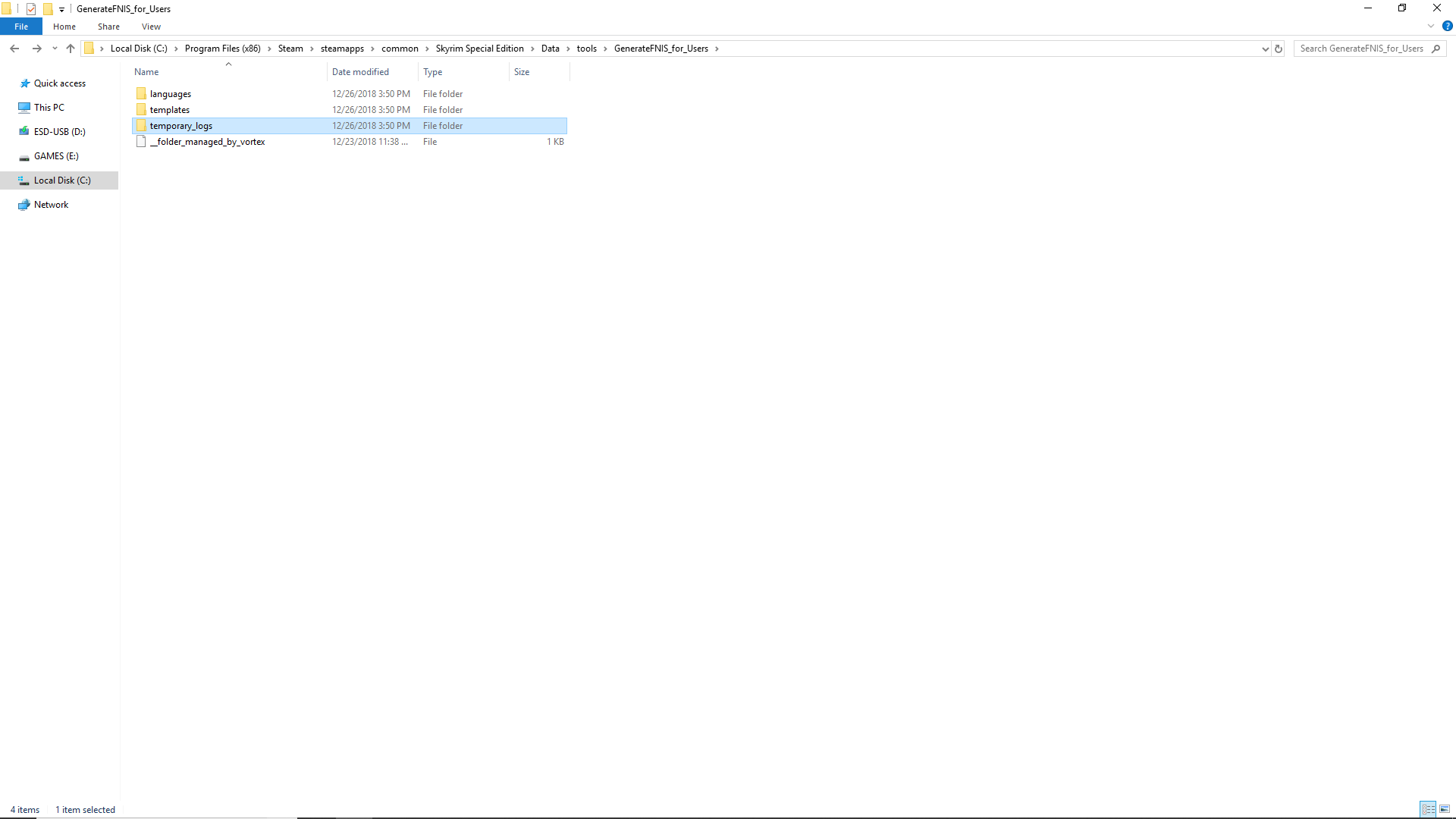Click the __folder_managed_by_vortex file icon
Image resolution: width=1456 pixels, height=819 pixels.
pyautogui.click(x=141, y=142)
